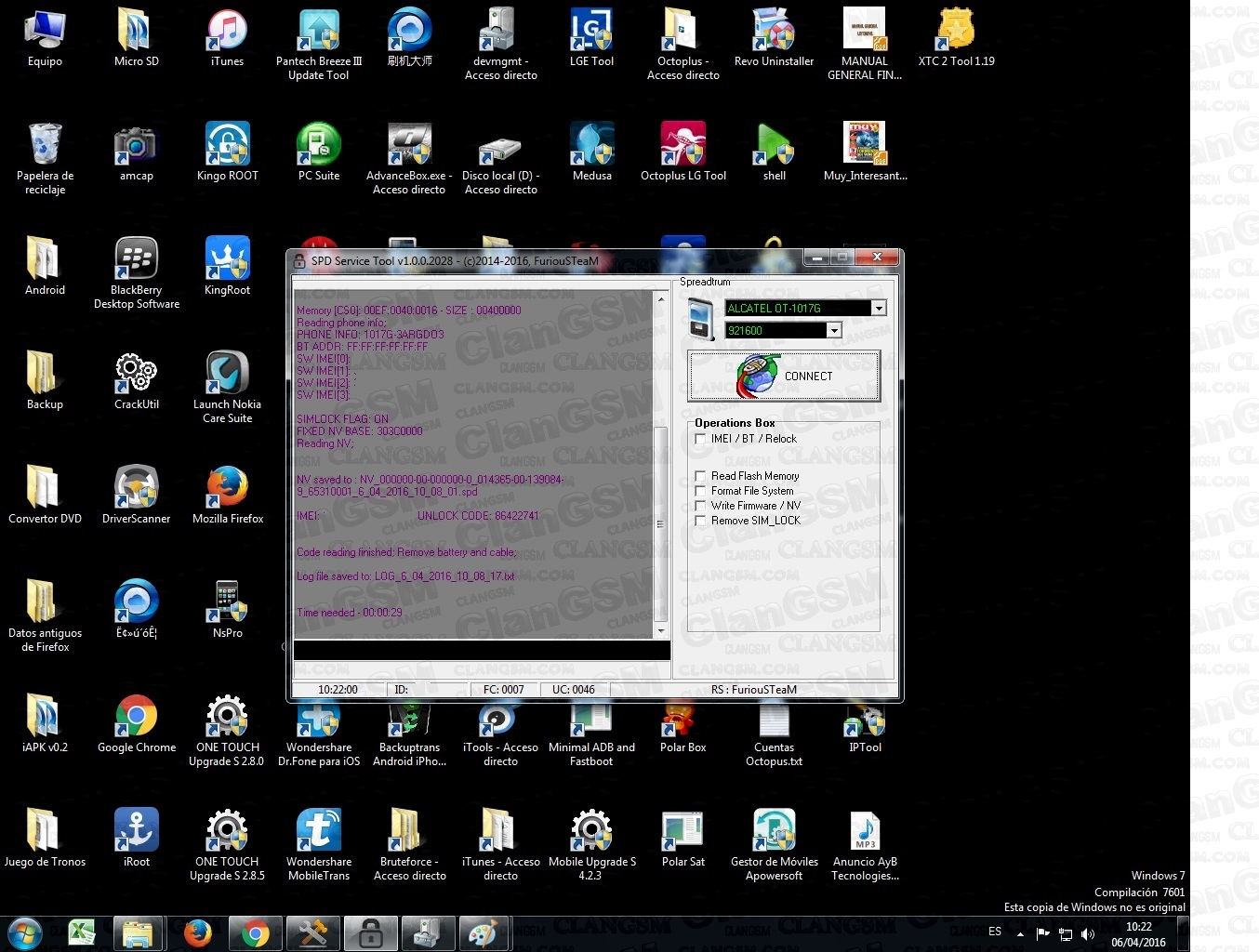Click RS : FuriouSTeaM in status bar

click(x=754, y=690)
